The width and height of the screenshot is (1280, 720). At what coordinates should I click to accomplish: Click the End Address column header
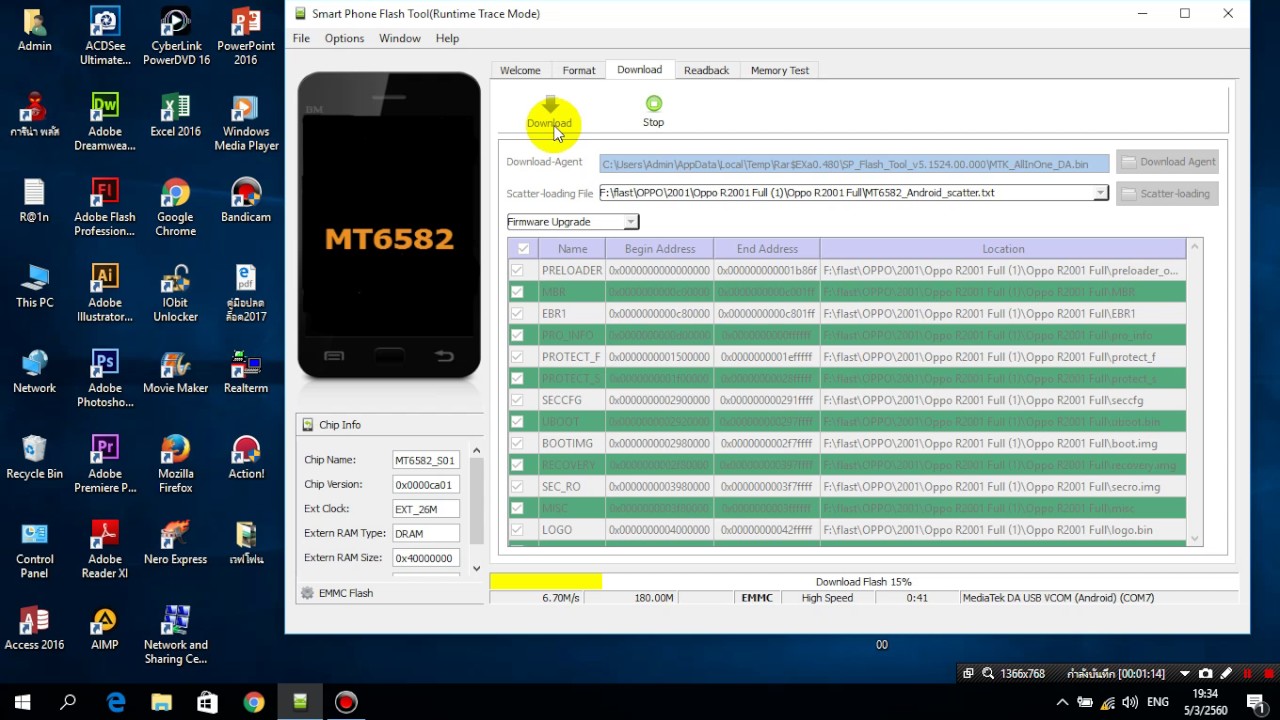click(x=767, y=248)
